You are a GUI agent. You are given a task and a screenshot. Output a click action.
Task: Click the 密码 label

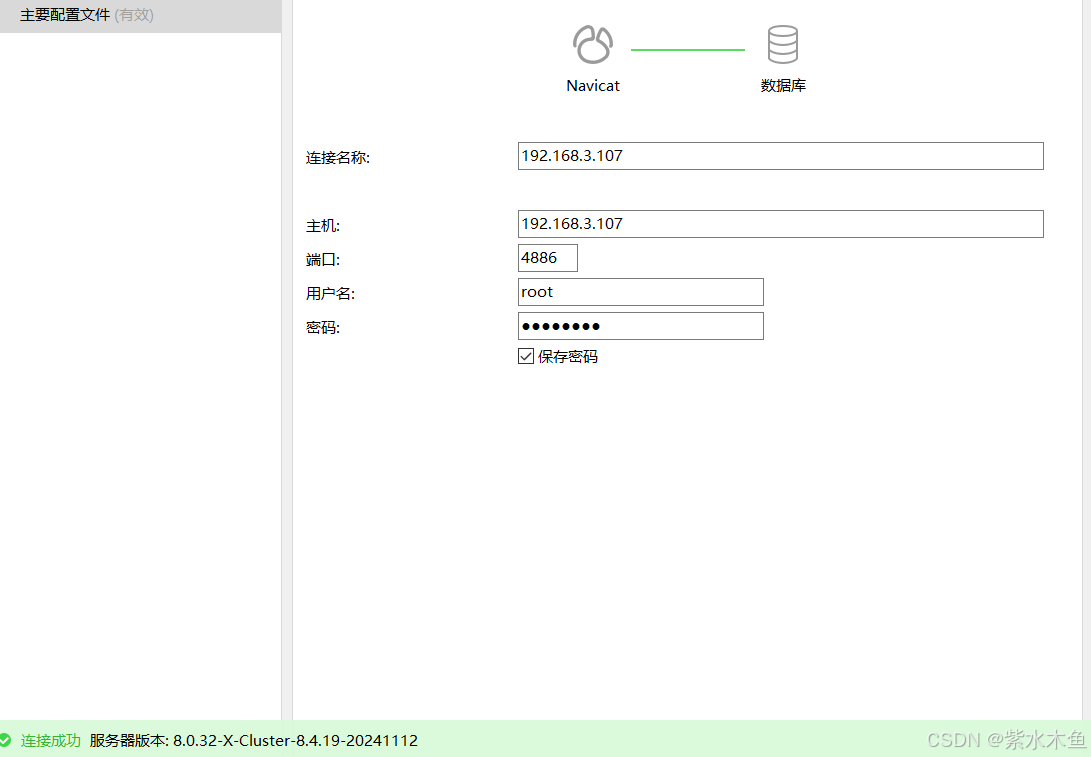point(323,328)
